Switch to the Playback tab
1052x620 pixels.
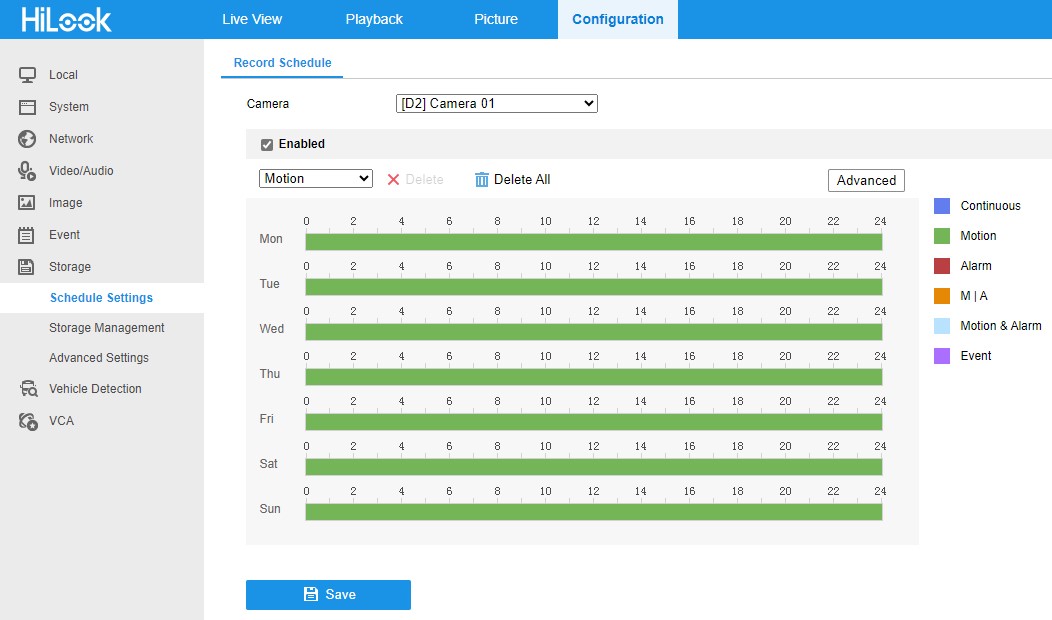pos(374,19)
